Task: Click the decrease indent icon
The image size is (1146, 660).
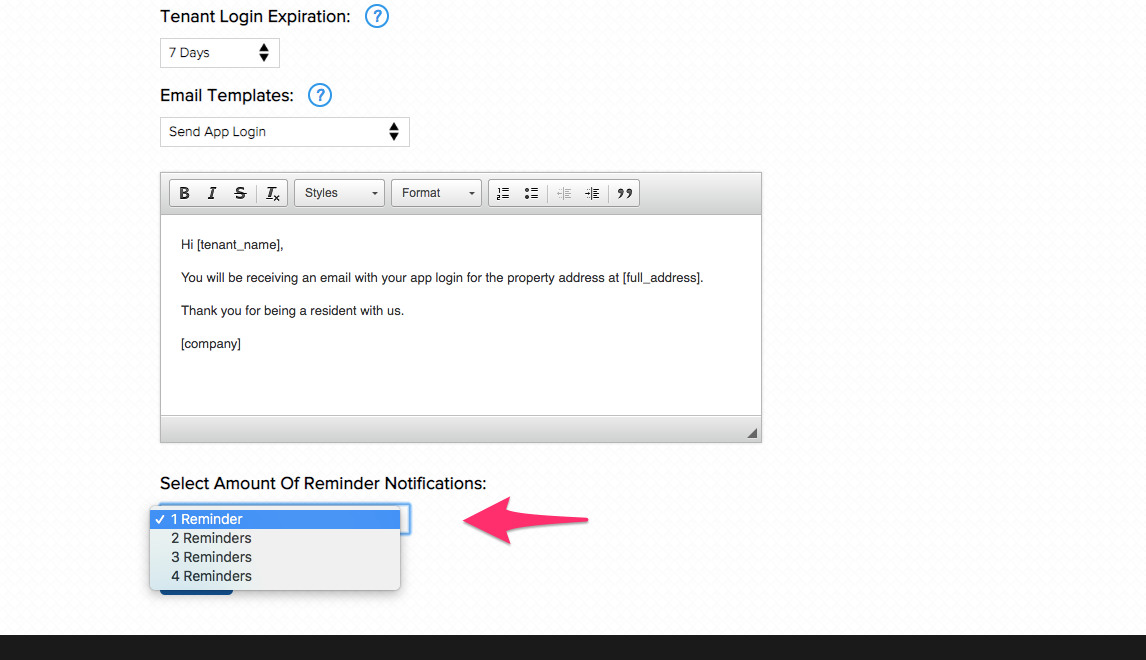Action: (563, 193)
